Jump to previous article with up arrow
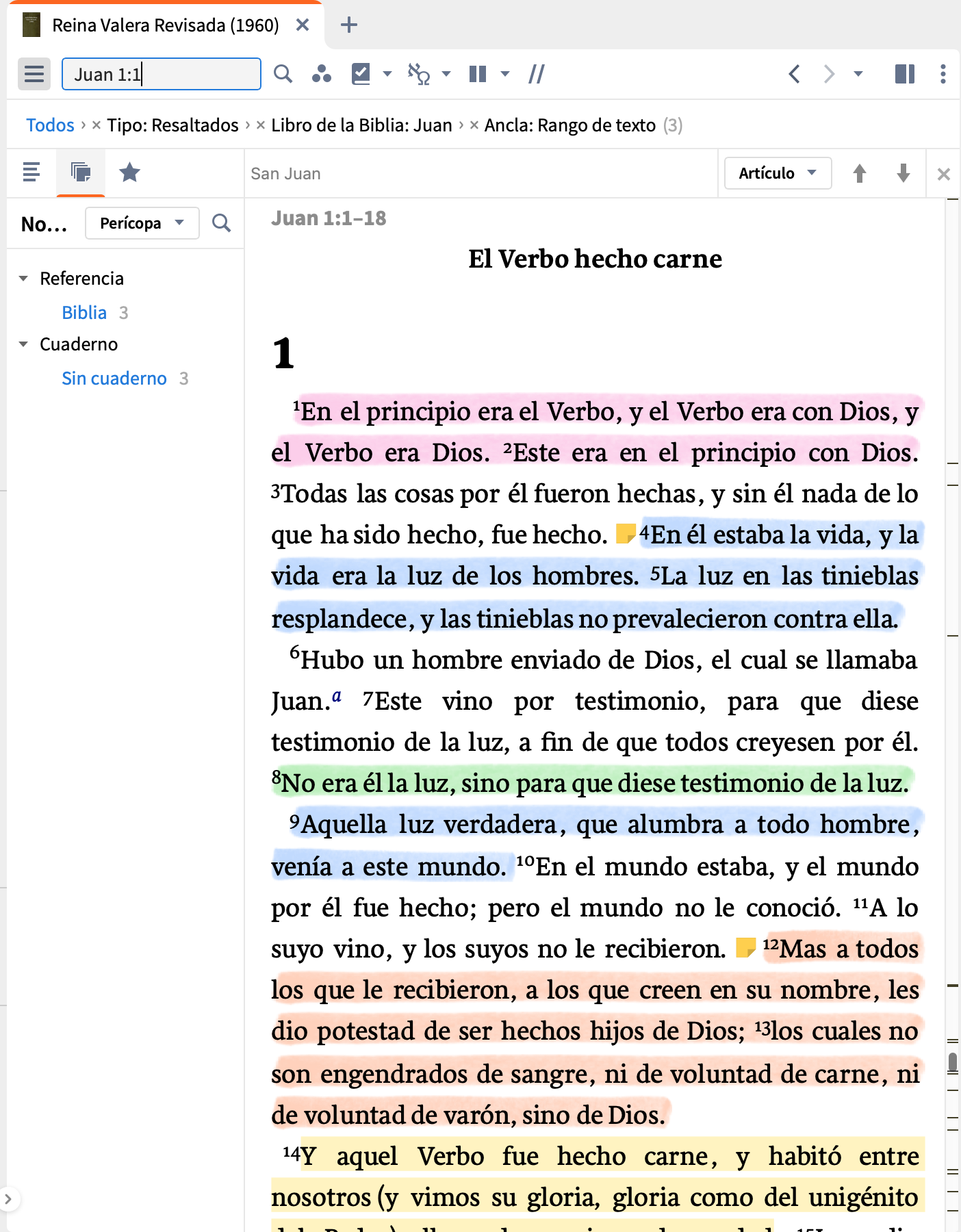This screenshot has width=961, height=1232. point(860,173)
